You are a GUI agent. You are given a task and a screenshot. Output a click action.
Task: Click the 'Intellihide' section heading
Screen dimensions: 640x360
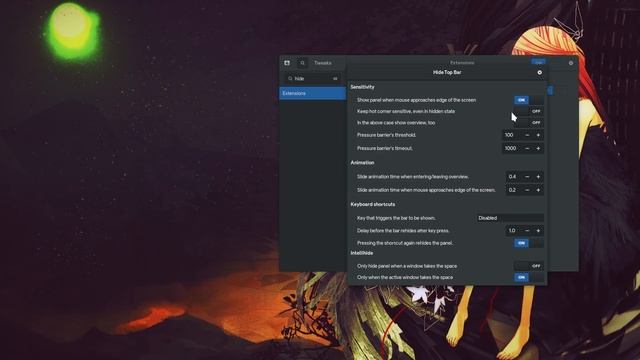361,253
